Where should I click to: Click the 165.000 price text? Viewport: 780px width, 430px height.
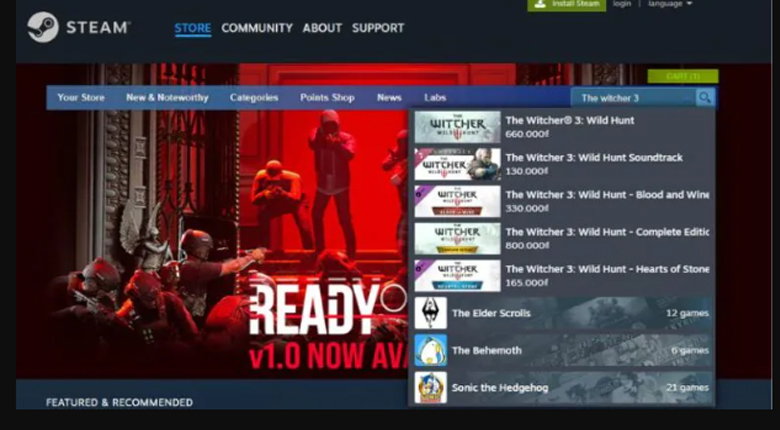coord(527,283)
